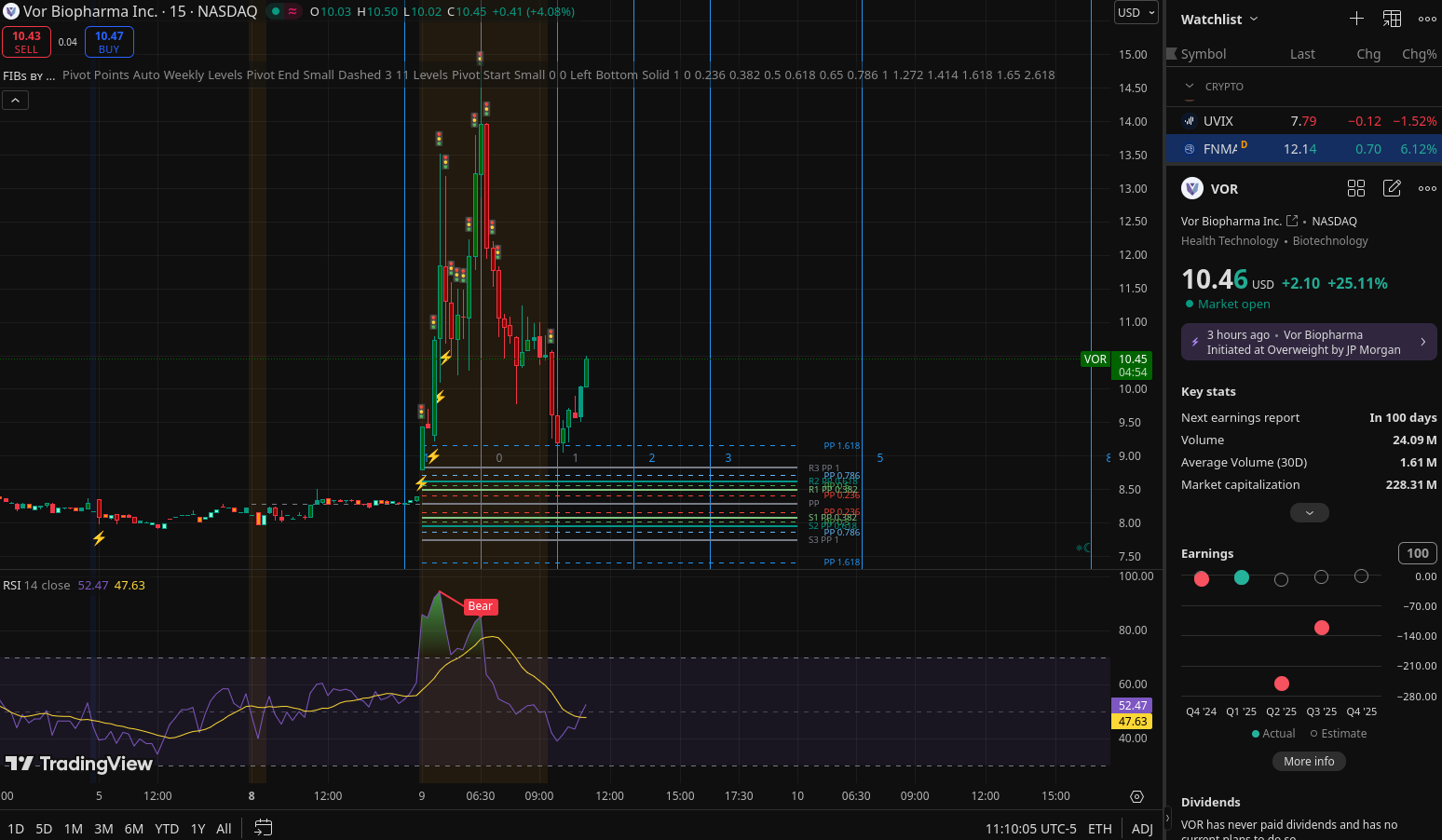This screenshot has width=1442, height=840.
Task: Open the VOR note edit icon
Action: [x=1392, y=188]
